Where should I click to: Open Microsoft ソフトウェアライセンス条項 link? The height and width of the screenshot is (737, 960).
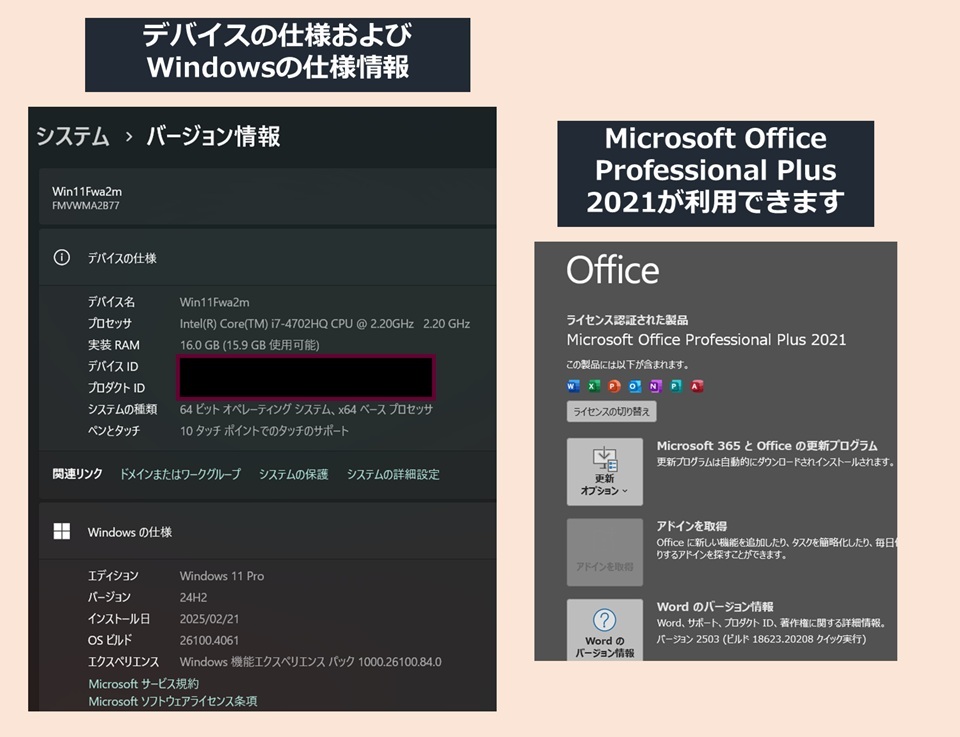click(173, 701)
